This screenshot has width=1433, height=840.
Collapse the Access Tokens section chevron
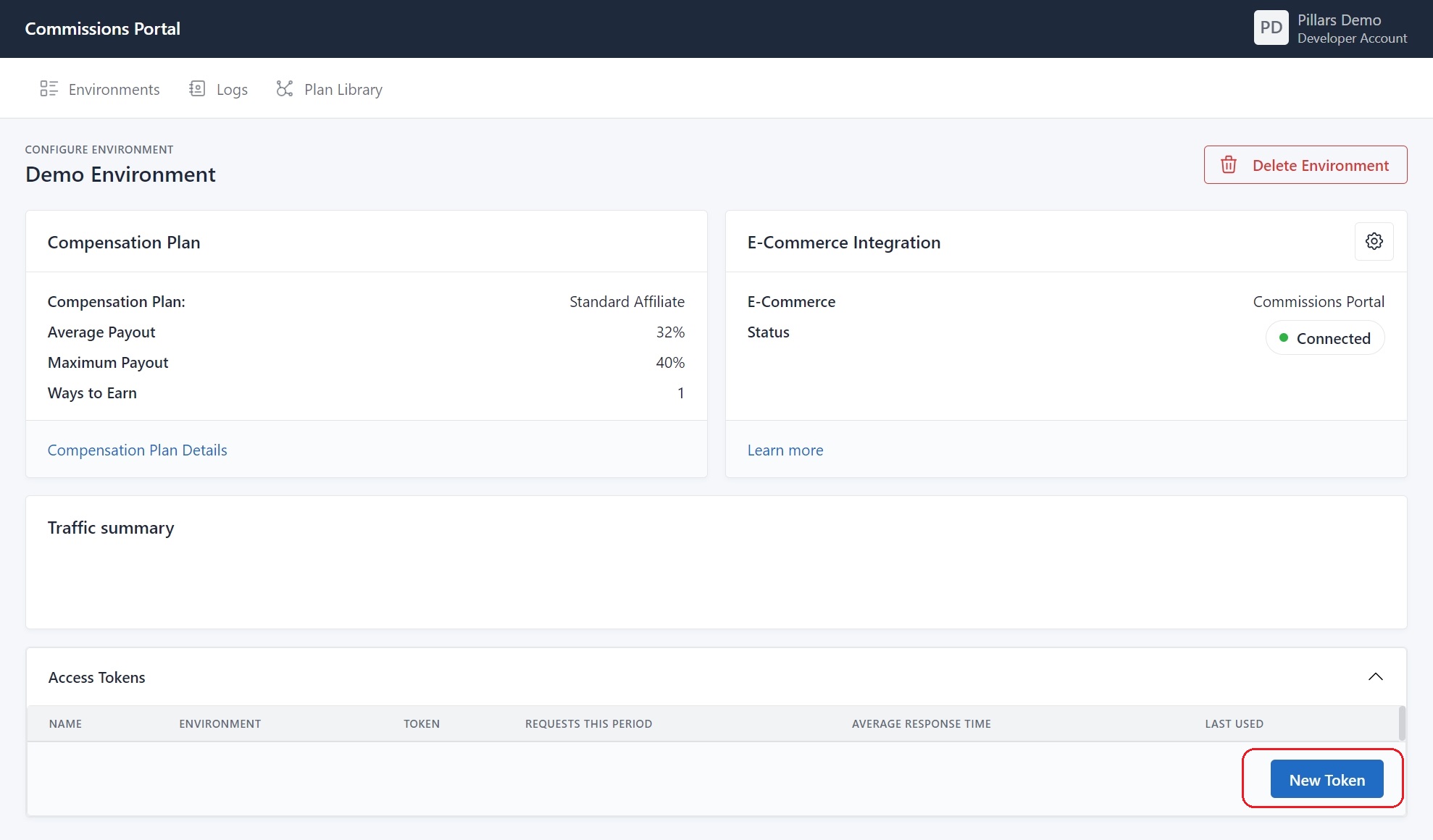click(1376, 677)
